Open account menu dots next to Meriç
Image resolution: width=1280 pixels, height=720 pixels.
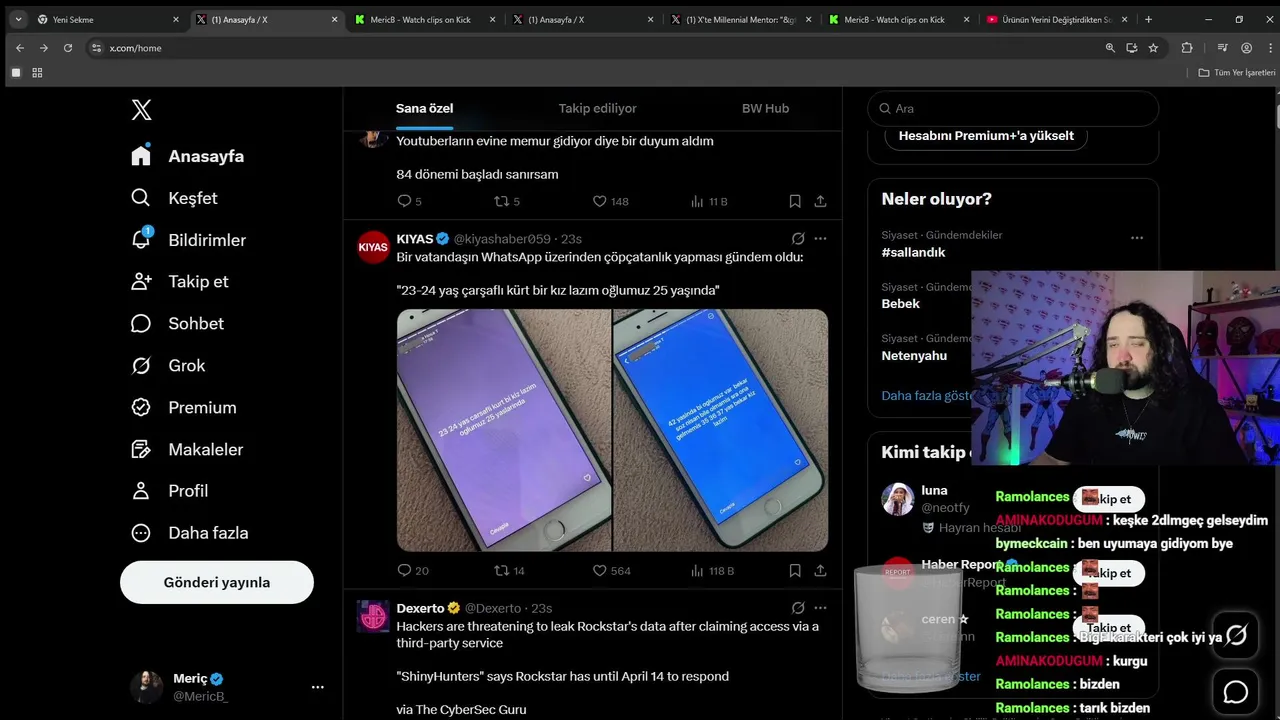(x=317, y=687)
